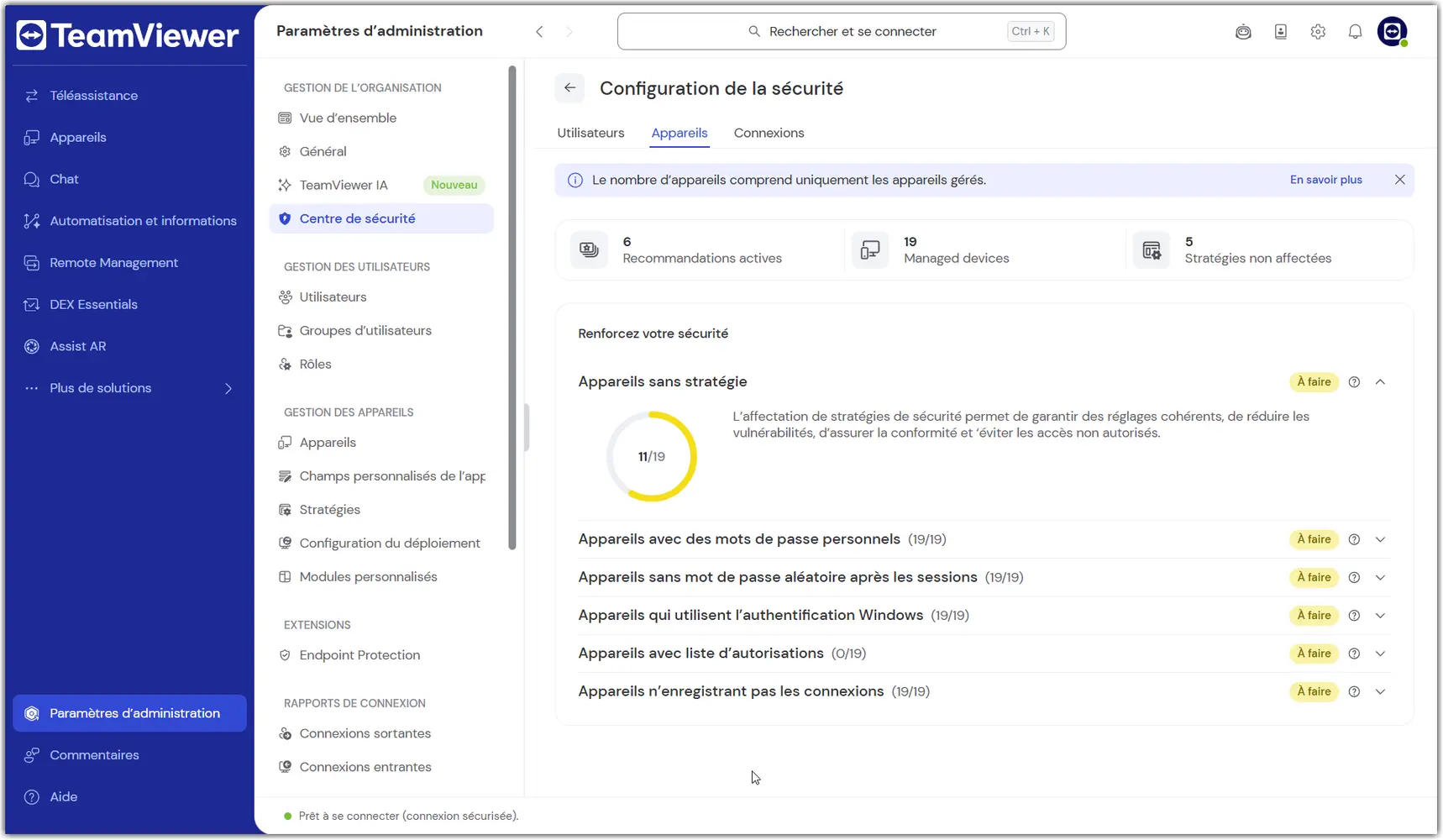
Task: Open Appareils in the blue sidebar
Action: [x=129, y=138]
